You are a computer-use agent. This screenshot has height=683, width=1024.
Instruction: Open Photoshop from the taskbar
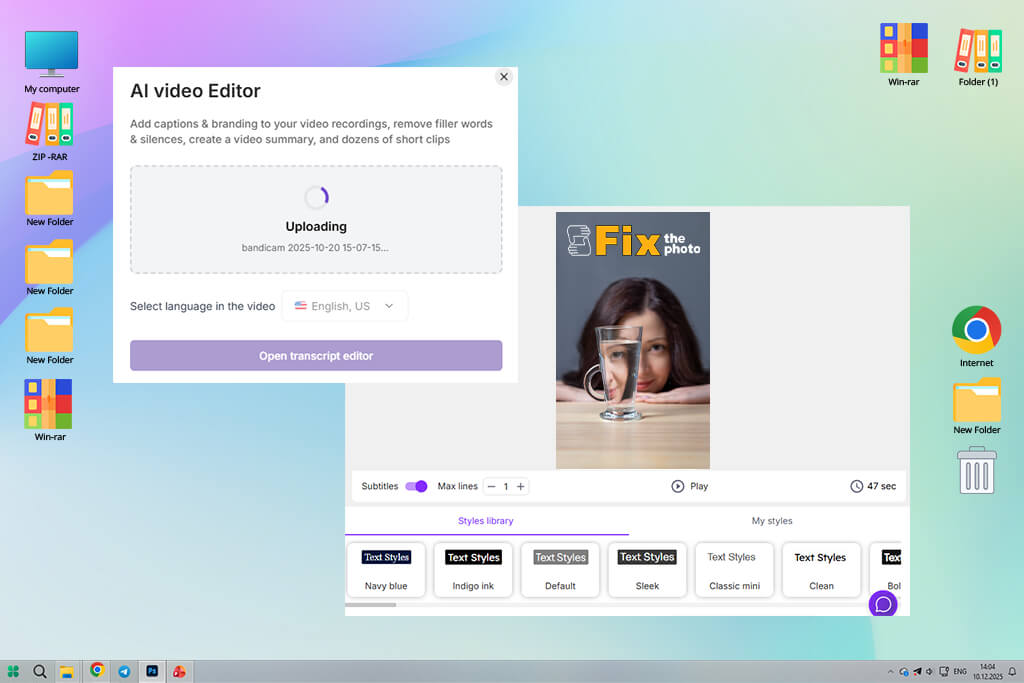[x=152, y=671]
